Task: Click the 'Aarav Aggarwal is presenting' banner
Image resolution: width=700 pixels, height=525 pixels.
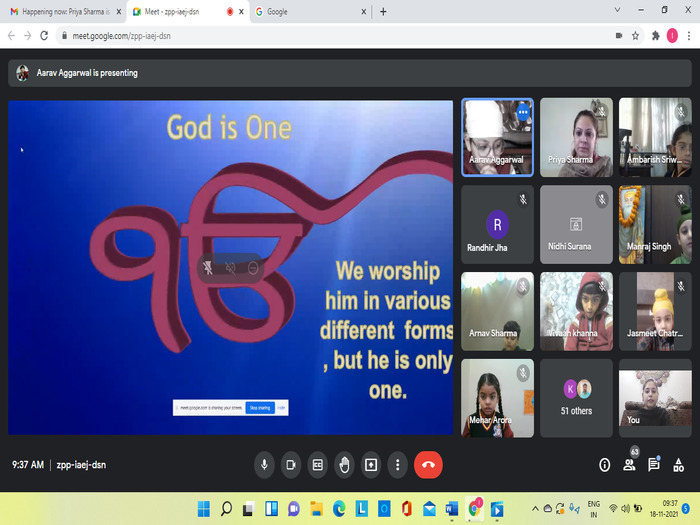Action: point(350,73)
